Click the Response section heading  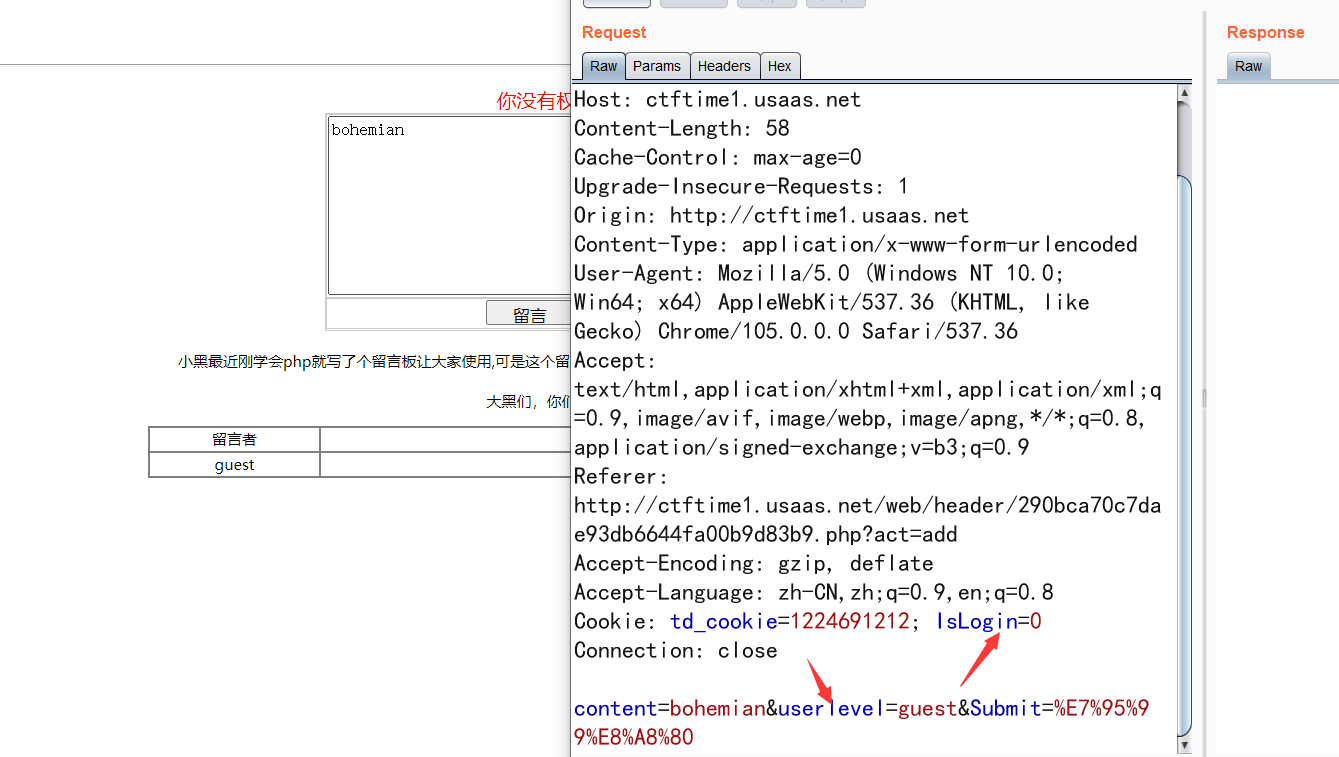[1265, 32]
